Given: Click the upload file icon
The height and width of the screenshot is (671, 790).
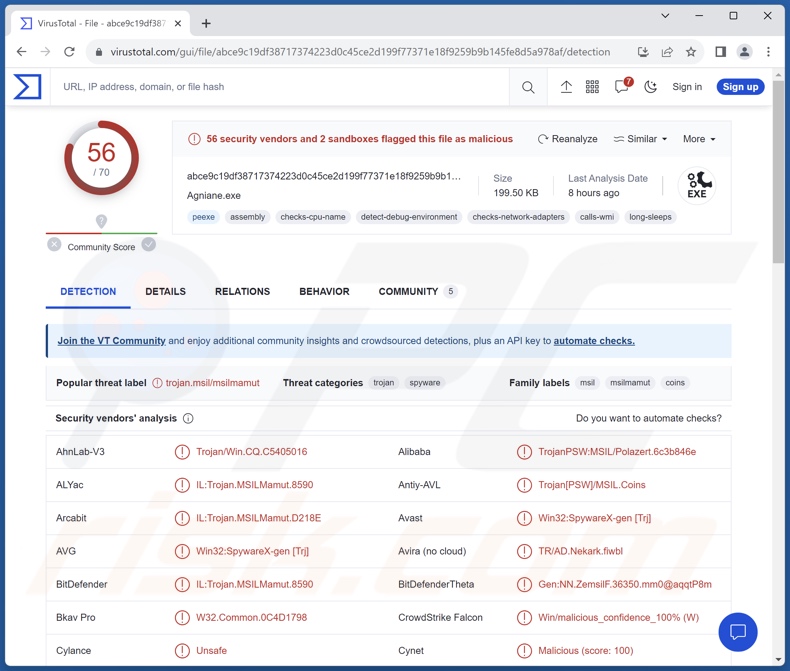Looking at the screenshot, I should [566, 87].
